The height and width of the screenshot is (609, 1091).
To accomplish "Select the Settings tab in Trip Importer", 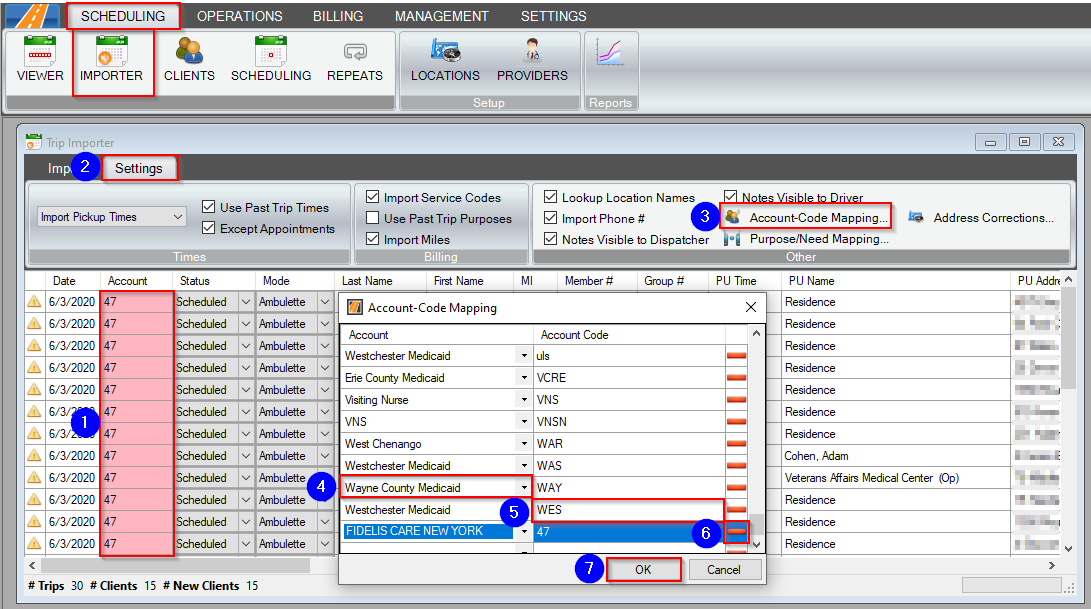I will [140, 168].
